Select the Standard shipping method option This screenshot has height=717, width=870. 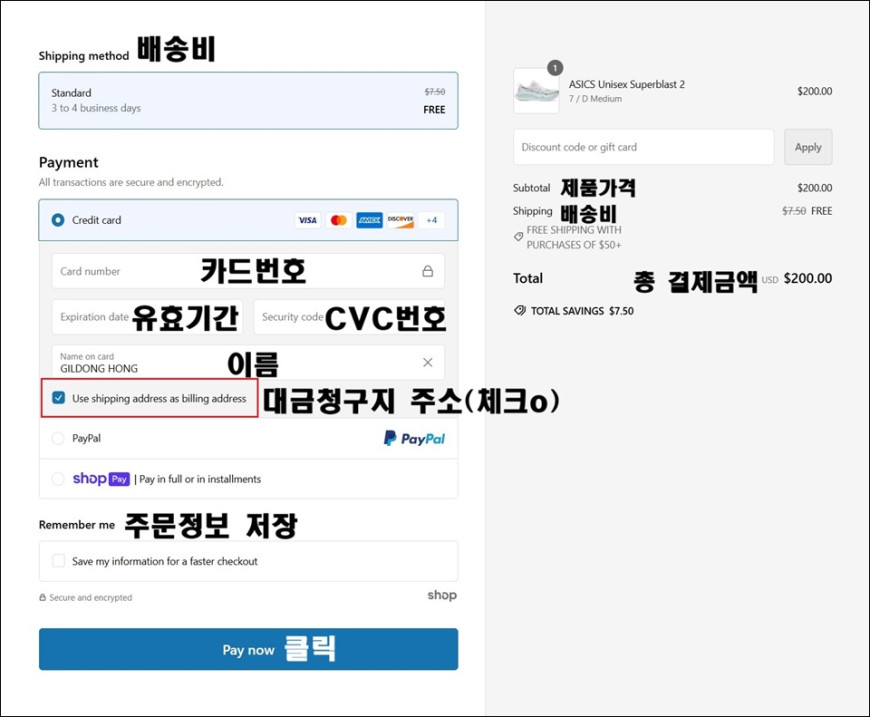click(248, 100)
